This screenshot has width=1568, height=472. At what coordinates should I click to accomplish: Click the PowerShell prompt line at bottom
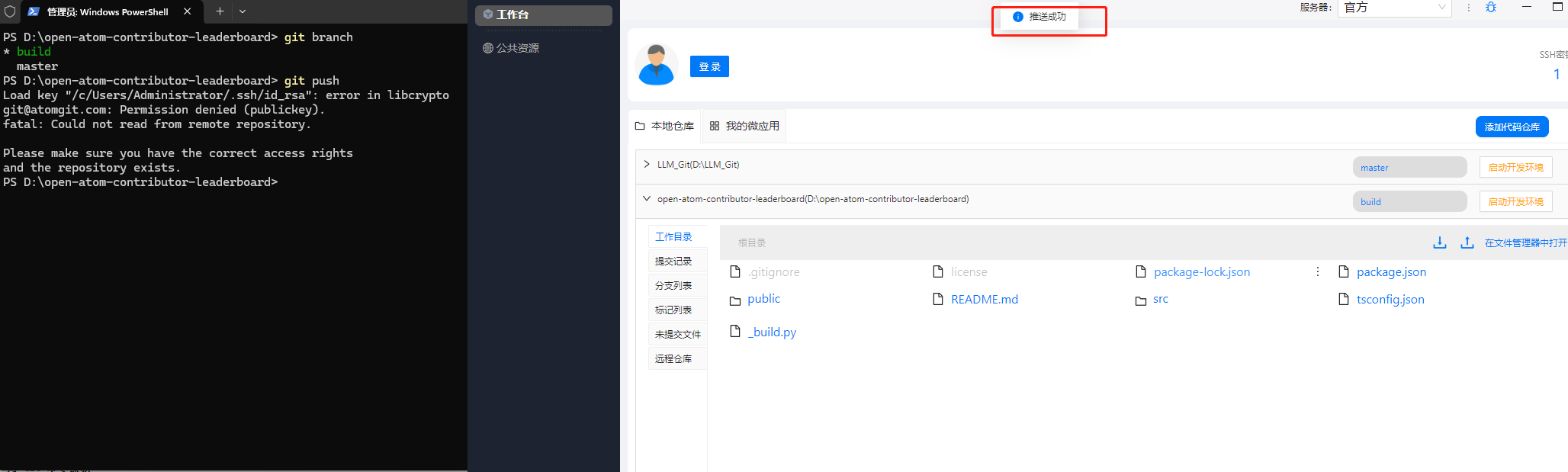[140, 182]
